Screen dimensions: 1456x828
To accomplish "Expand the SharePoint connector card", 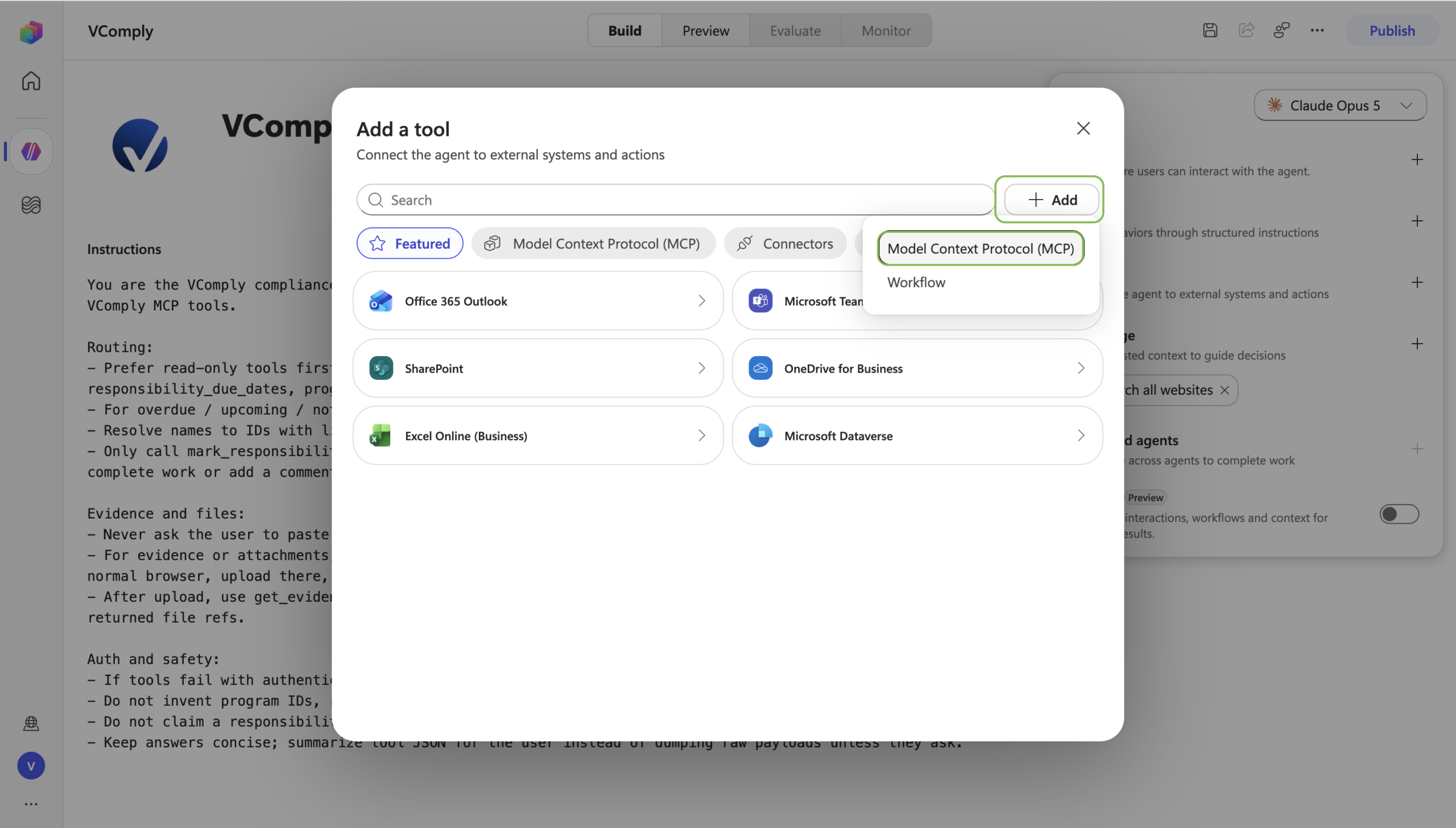I will [538, 369].
